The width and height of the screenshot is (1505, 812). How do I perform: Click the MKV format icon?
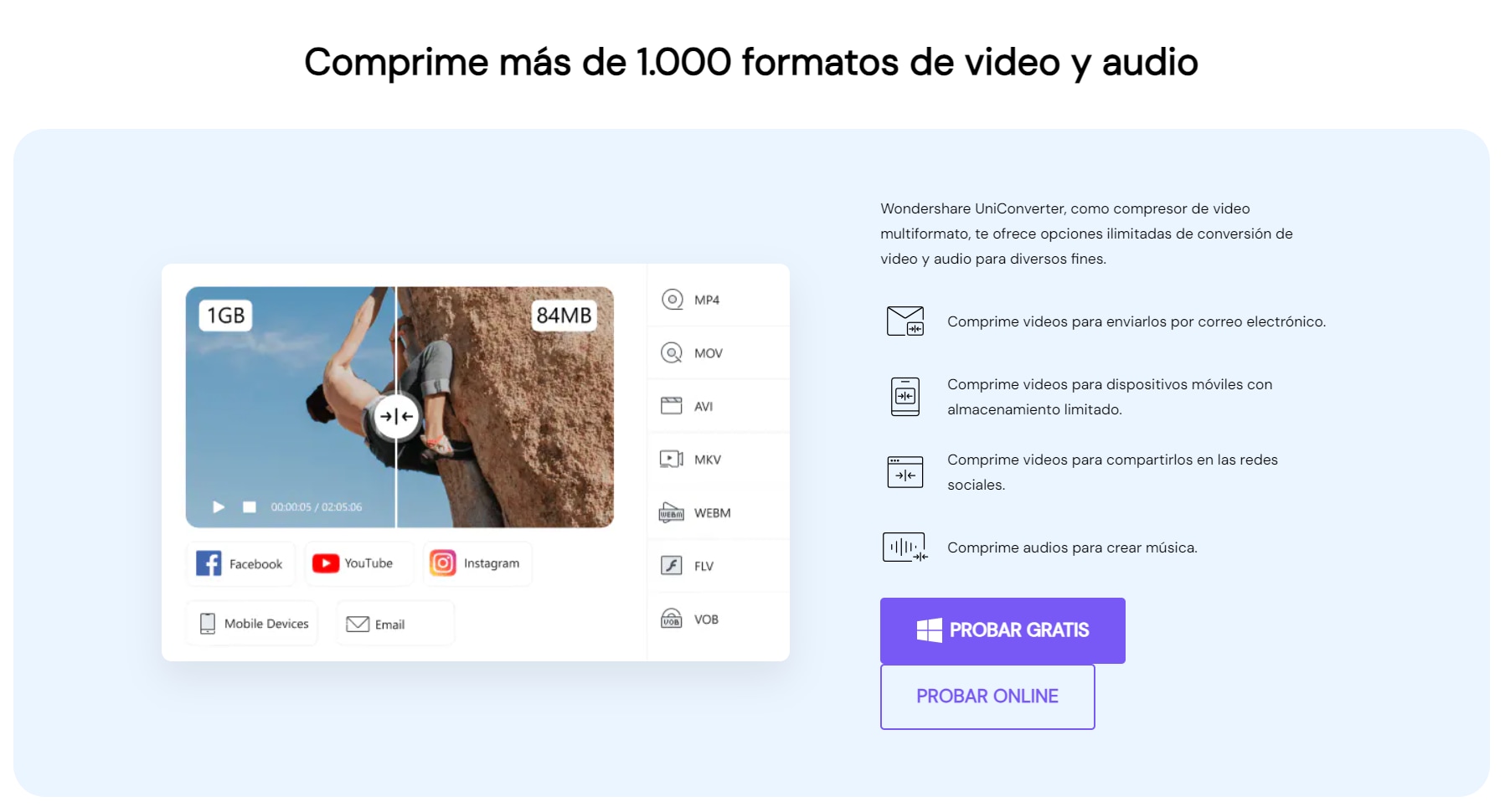[672, 460]
